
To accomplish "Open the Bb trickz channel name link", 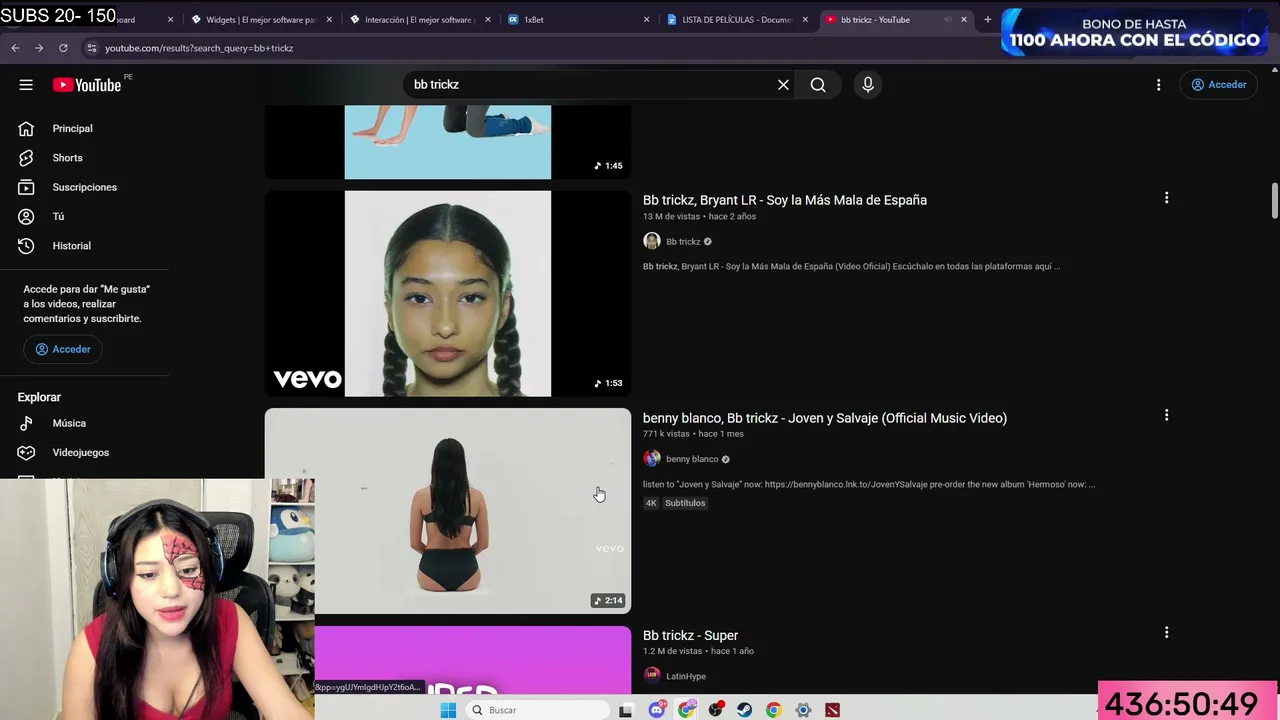I will 683,242.
